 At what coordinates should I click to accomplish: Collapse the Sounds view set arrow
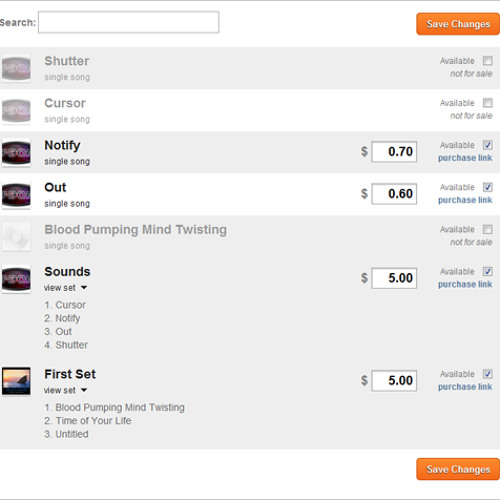tap(84, 287)
